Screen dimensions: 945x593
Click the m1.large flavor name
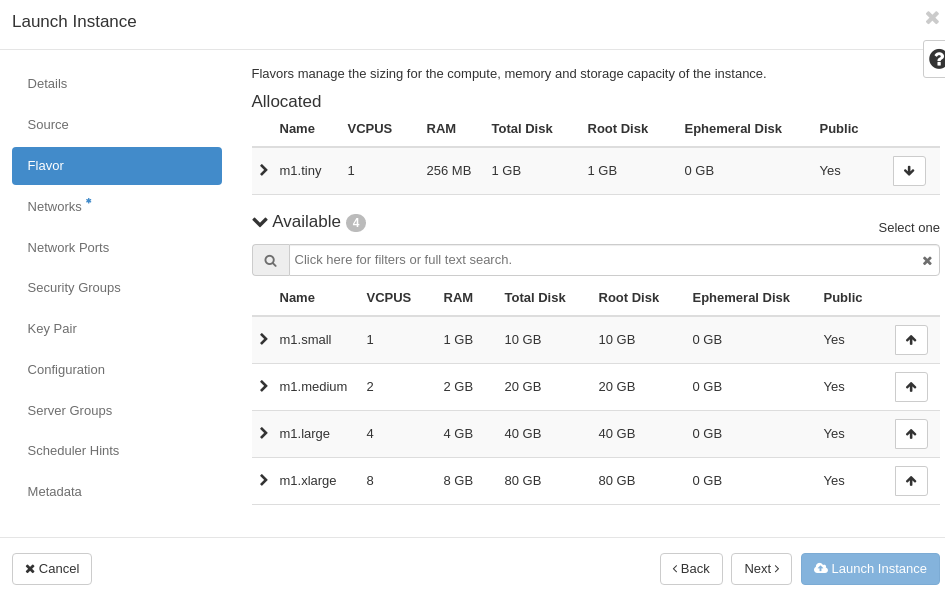pos(304,434)
